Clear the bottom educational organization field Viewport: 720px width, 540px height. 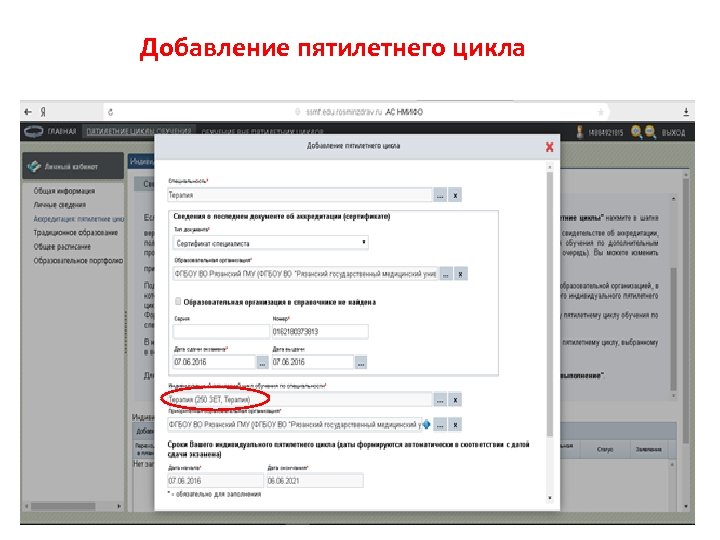(455, 425)
